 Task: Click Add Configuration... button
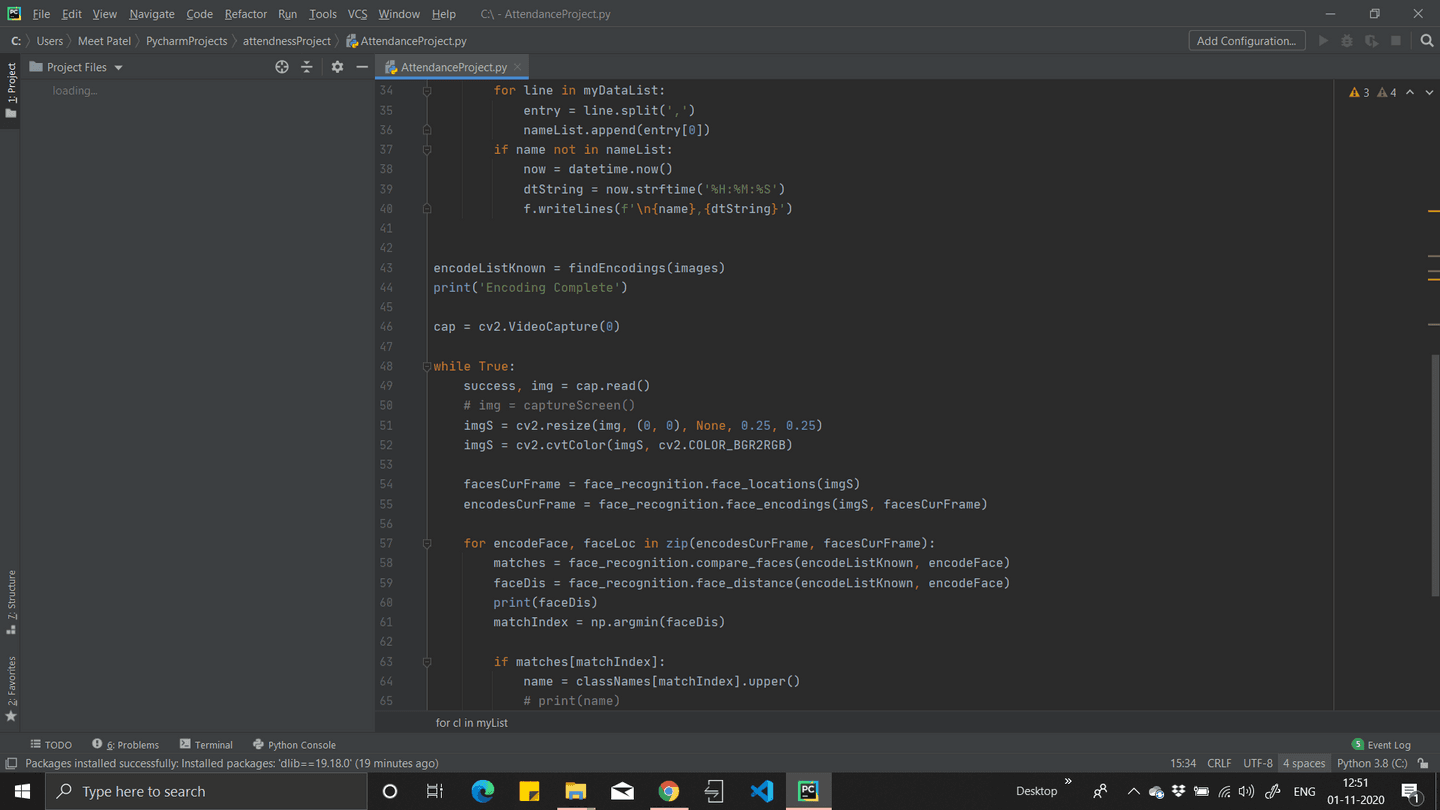1246,41
